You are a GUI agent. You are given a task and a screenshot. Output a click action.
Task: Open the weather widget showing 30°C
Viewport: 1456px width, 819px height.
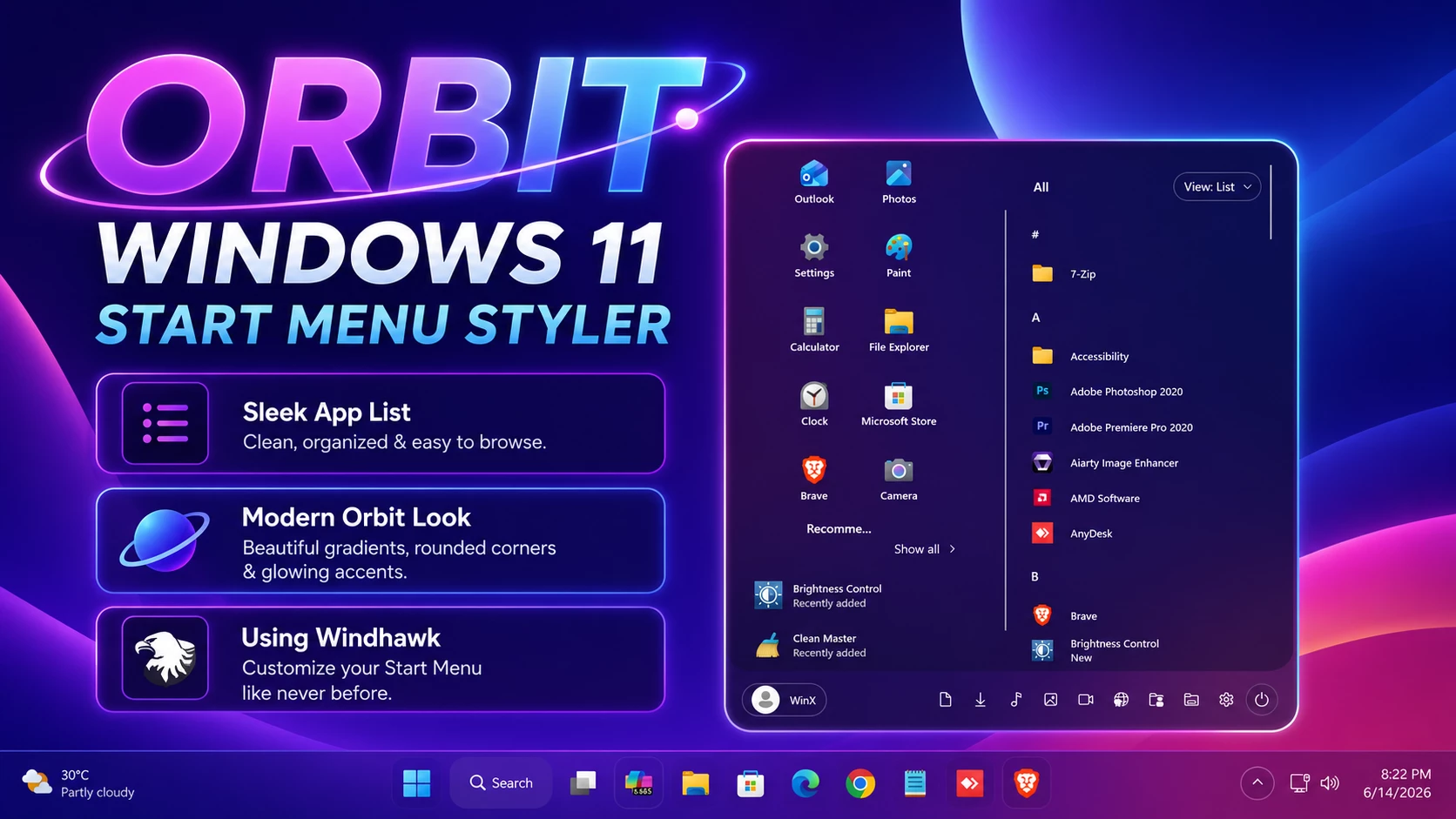point(78,783)
